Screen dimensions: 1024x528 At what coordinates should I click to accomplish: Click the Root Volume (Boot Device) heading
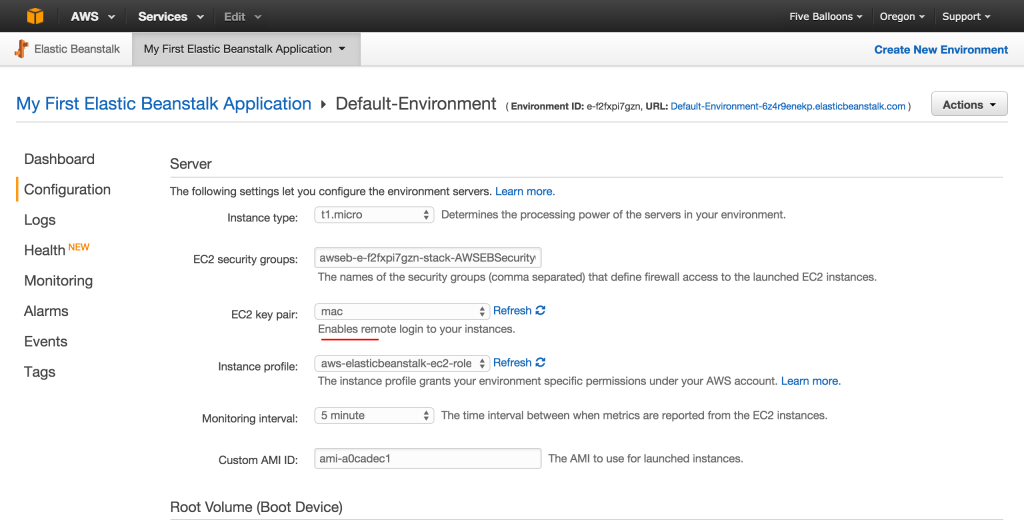pyautogui.click(x=256, y=507)
